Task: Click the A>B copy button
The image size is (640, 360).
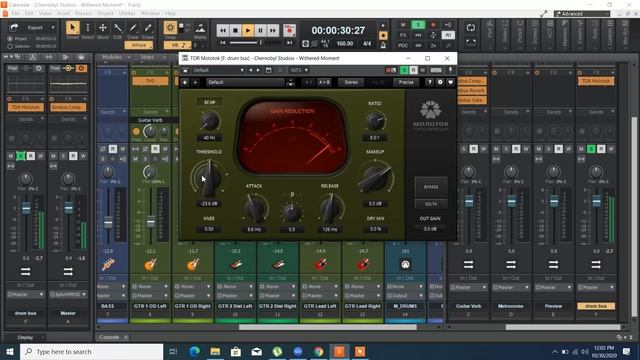Action: (x=324, y=82)
